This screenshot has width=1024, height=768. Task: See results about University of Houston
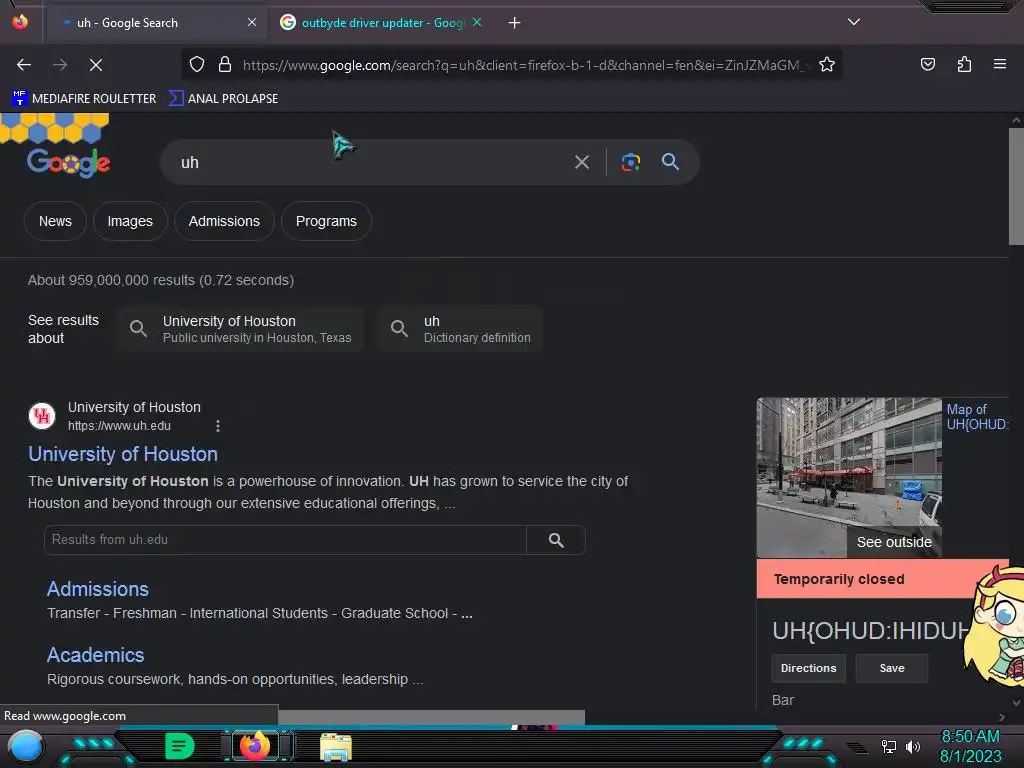coord(241,329)
